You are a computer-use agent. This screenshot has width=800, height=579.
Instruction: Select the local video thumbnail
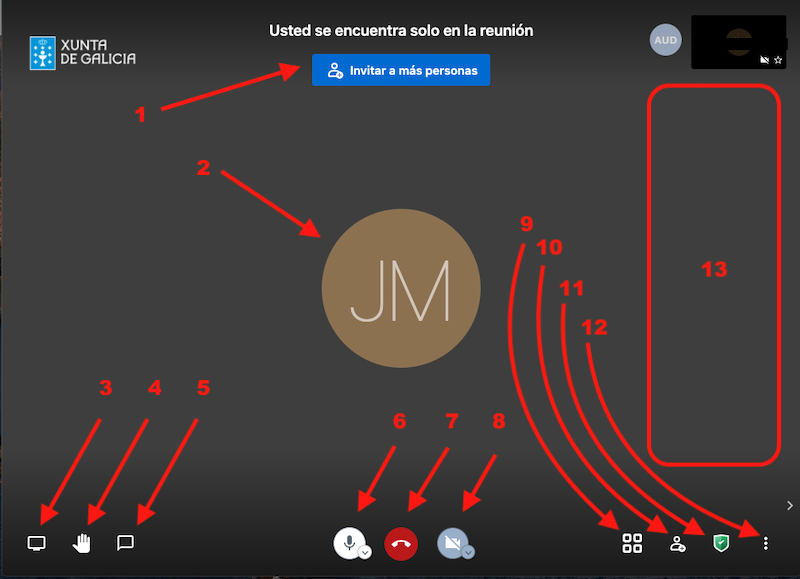[x=738, y=40]
